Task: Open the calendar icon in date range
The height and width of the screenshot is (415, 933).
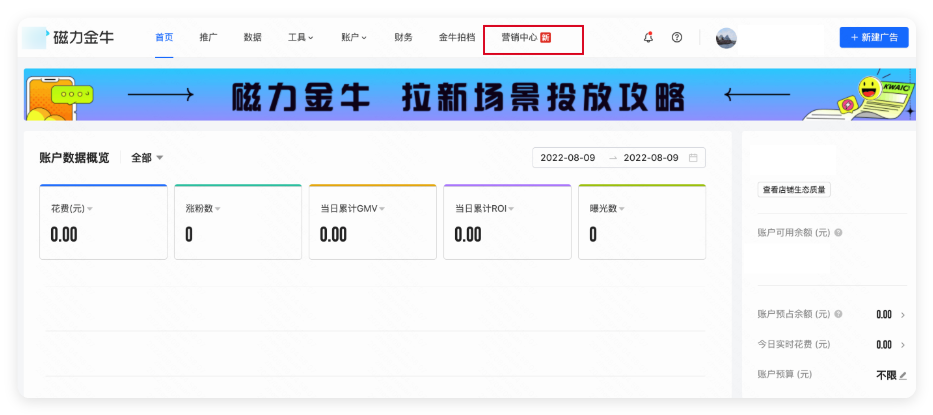Action: coord(693,158)
